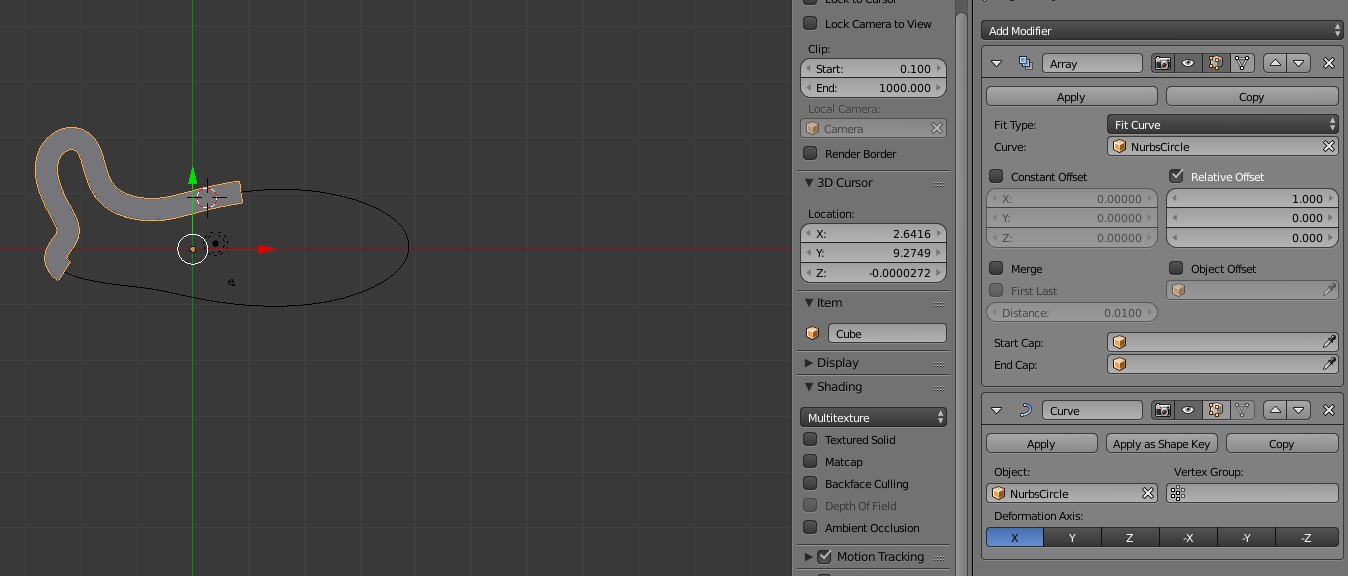The height and width of the screenshot is (576, 1348).
Task: Click the Vertex Group selector icon
Action: [x=1178, y=493]
